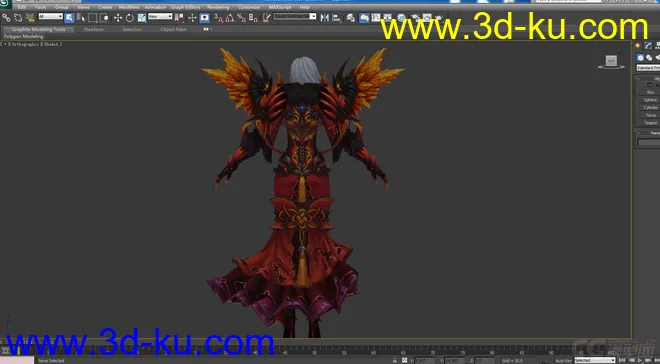Viewport: 660px width, 364px height.
Task: Activate the Select and Rotate tool
Action: click(130, 18)
